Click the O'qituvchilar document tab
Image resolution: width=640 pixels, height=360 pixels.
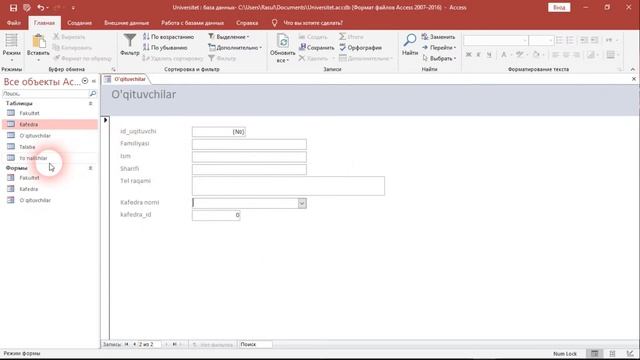[126, 79]
